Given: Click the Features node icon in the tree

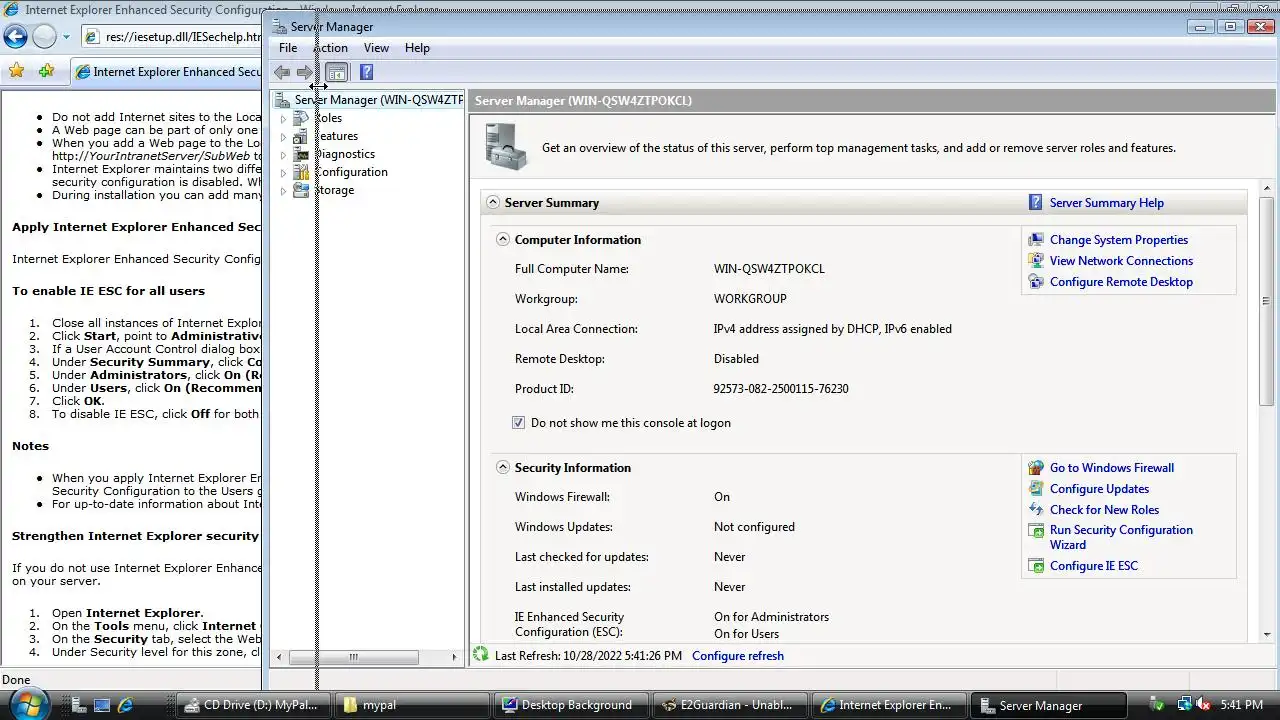Looking at the screenshot, I should (x=301, y=136).
